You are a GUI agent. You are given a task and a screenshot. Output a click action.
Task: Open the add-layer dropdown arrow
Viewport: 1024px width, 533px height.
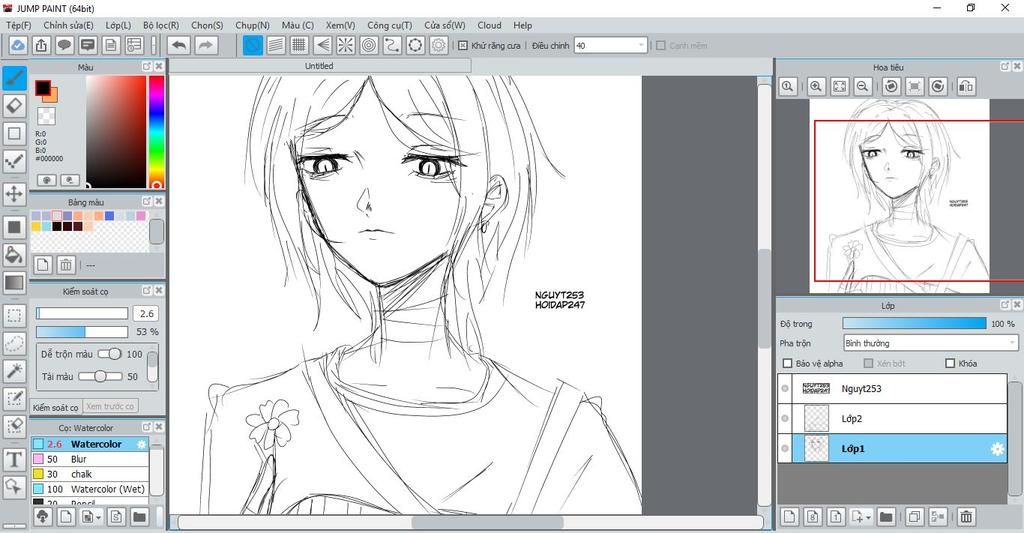(869, 517)
